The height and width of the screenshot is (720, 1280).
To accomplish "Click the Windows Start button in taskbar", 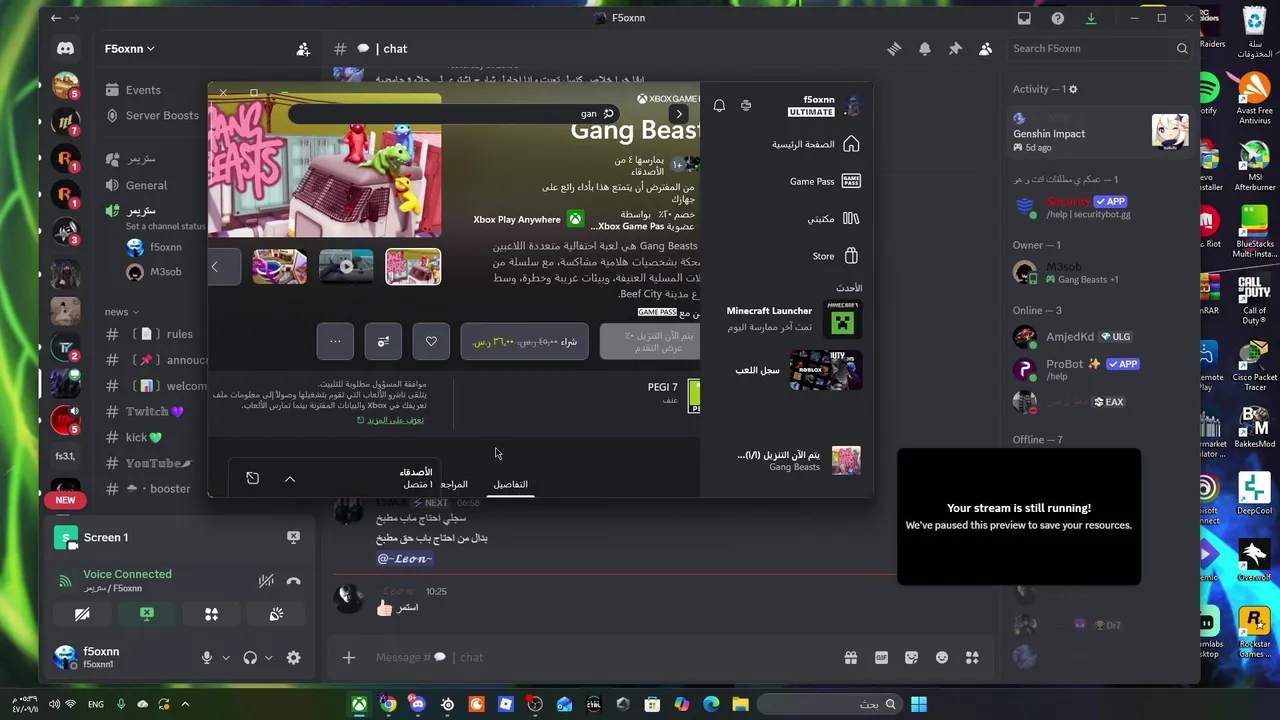I will coord(919,704).
